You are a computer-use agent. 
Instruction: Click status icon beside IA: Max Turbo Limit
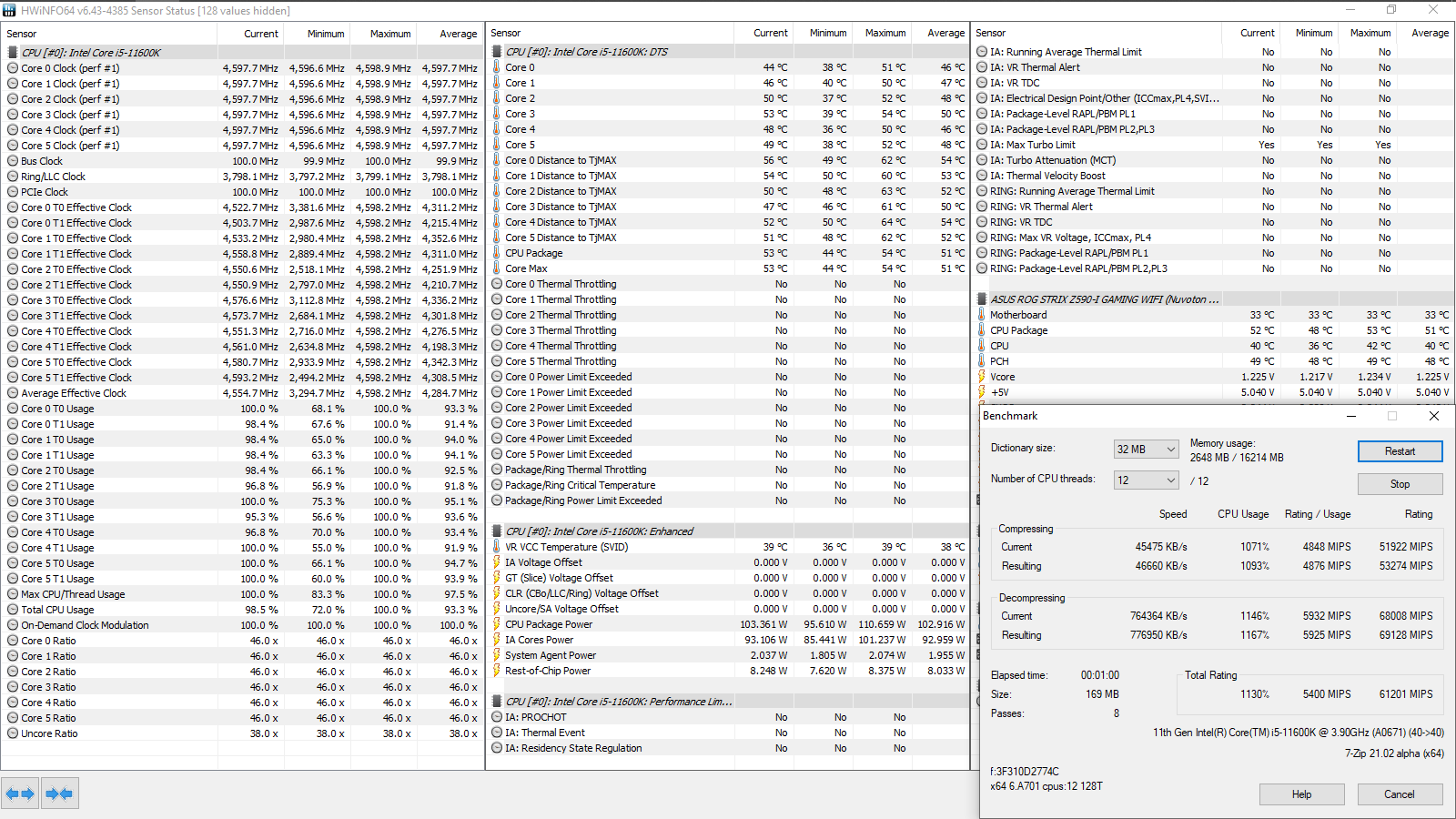coord(982,145)
